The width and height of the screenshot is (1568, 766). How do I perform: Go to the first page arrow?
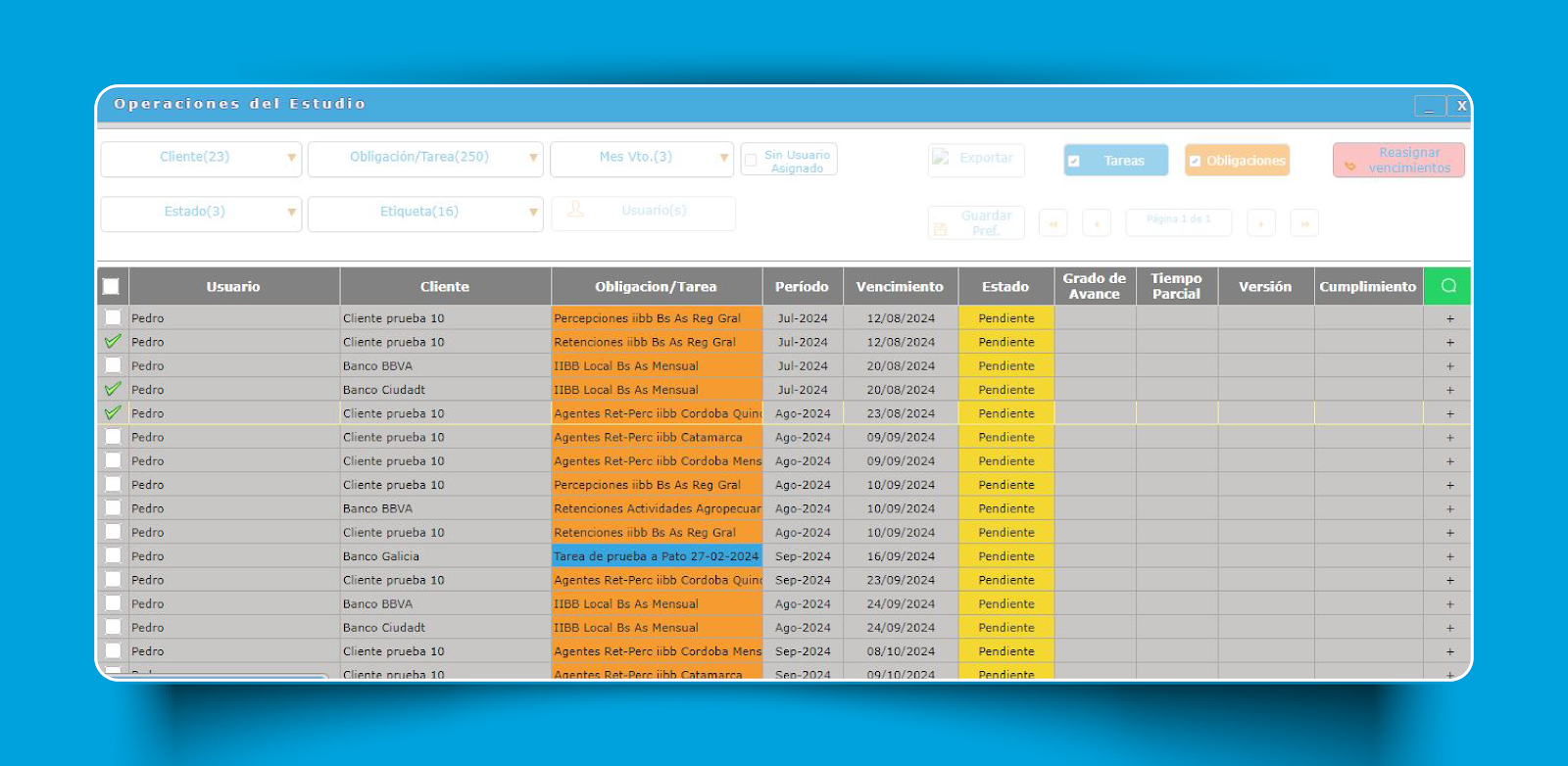tap(1053, 223)
